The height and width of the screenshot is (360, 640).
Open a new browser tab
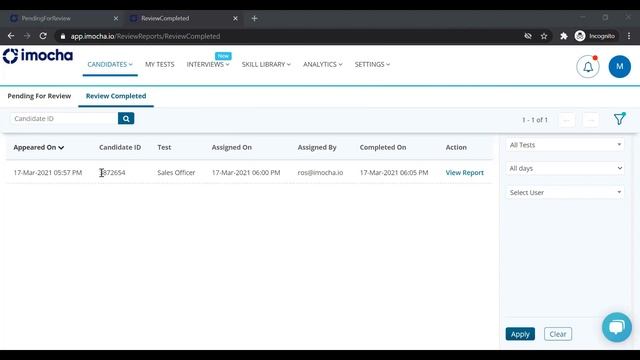point(254,18)
